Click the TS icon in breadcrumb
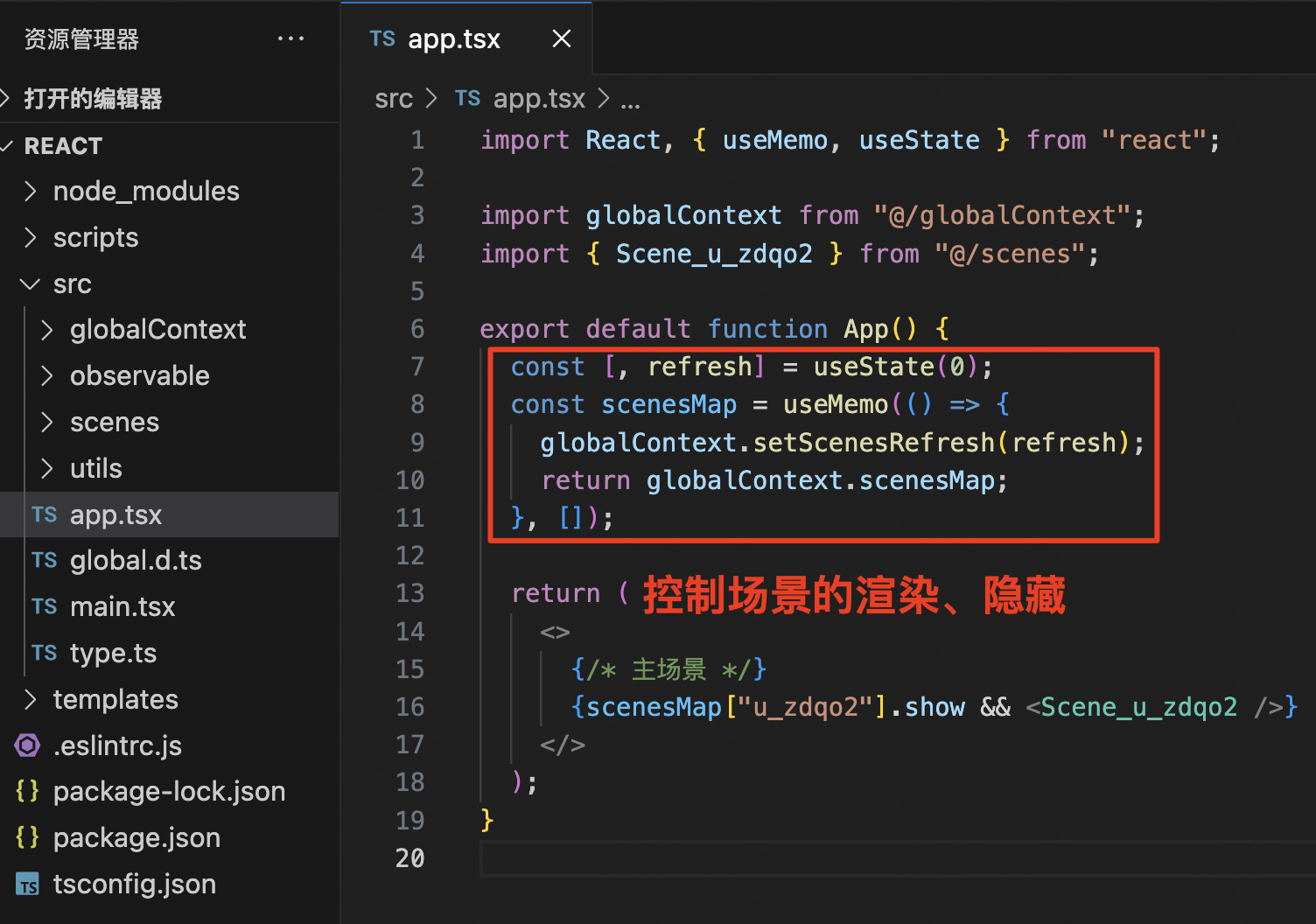The height and width of the screenshot is (924, 1316). coord(468,98)
